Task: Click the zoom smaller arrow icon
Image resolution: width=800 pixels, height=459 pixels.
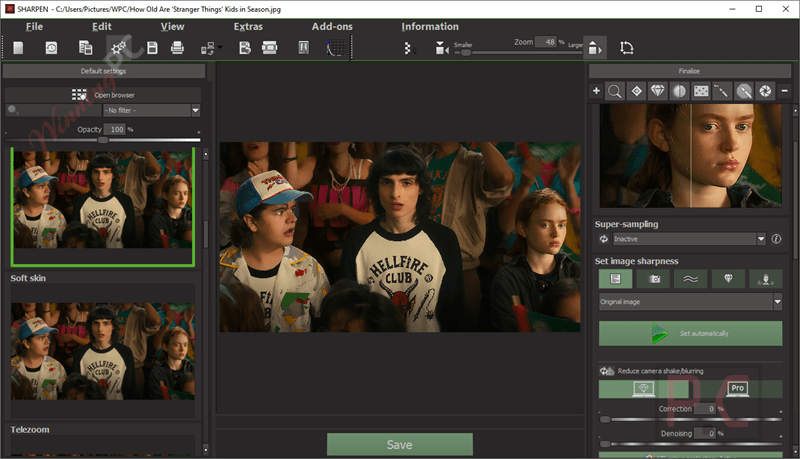Action: tap(442, 48)
